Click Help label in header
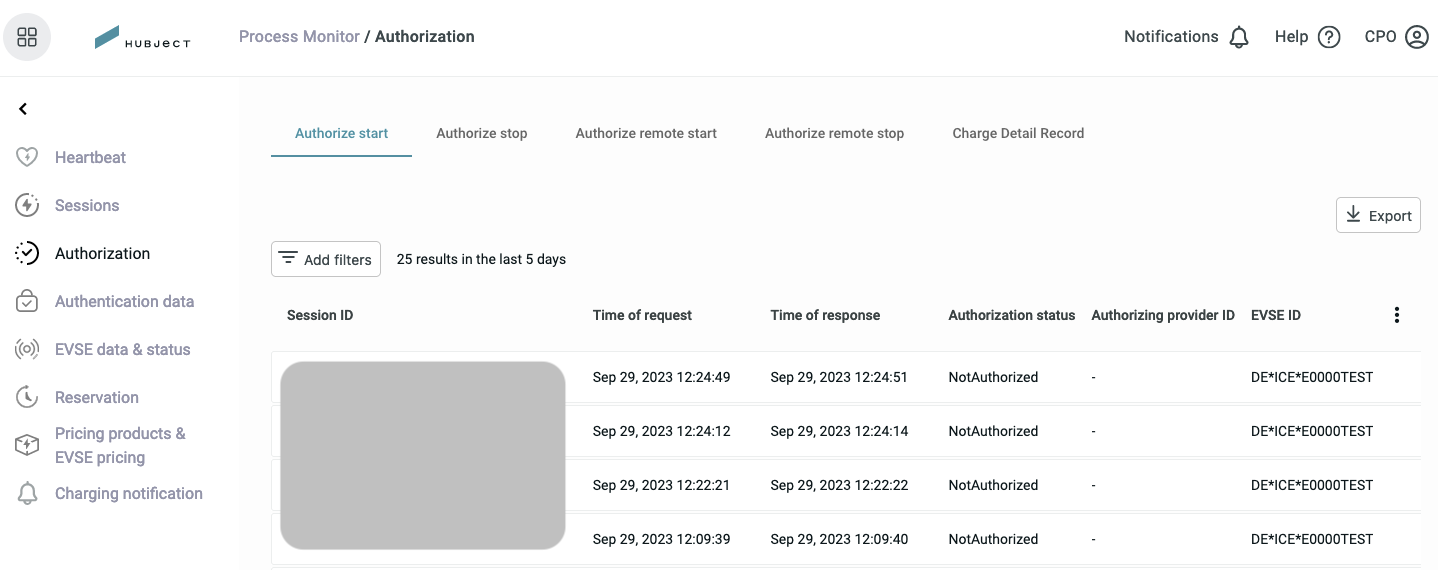Screen dimensions: 1438x570 [1291, 36]
